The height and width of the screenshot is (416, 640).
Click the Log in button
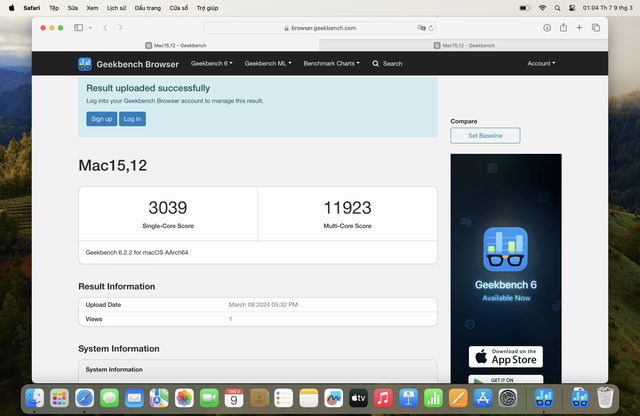[132, 119]
